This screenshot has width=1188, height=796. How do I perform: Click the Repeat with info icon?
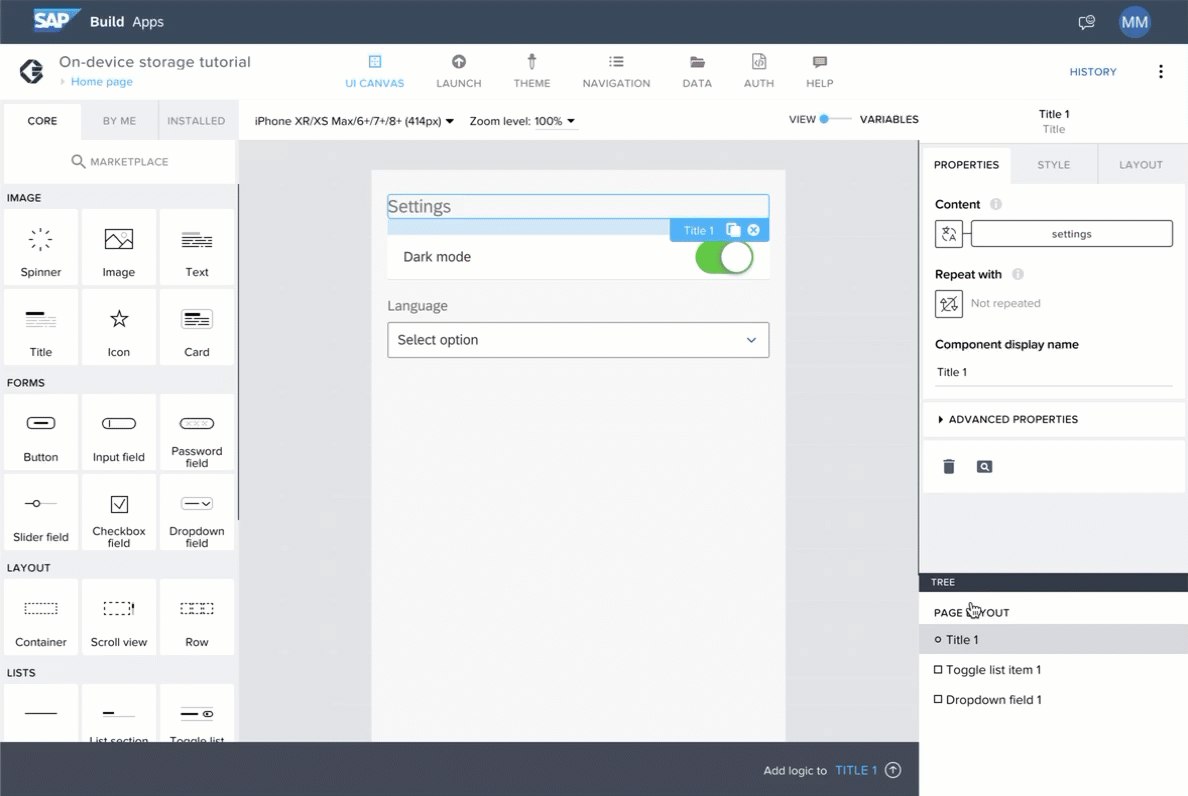tap(1018, 274)
